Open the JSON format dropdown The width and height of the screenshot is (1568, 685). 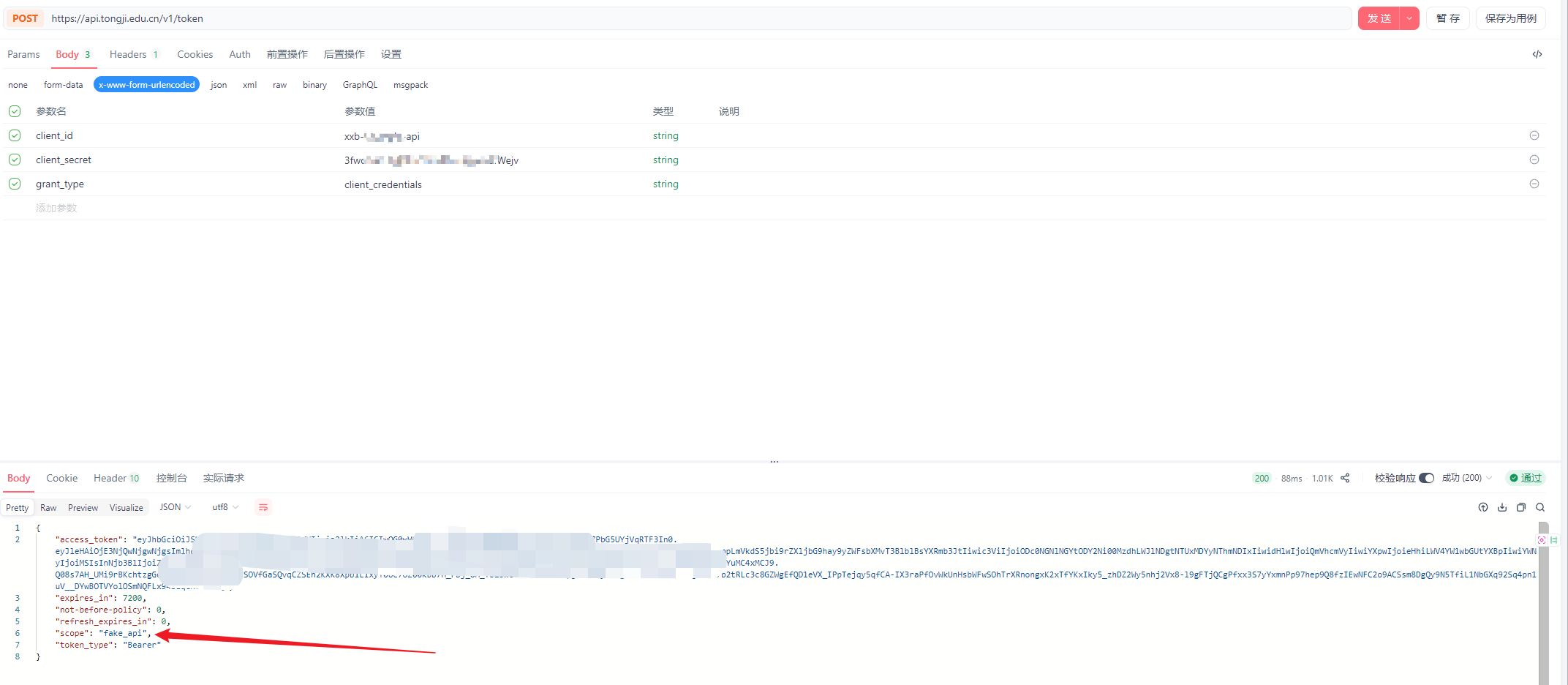pos(176,507)
